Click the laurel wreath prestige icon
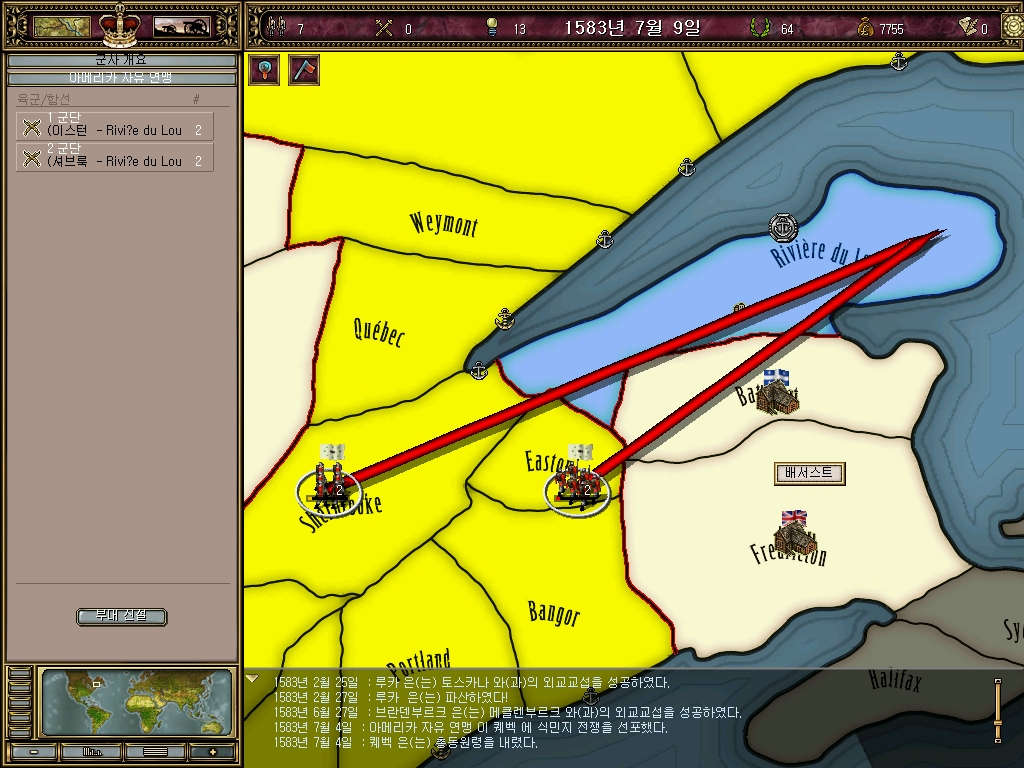This screenshot has width=1024, height=768. [760, 27]
